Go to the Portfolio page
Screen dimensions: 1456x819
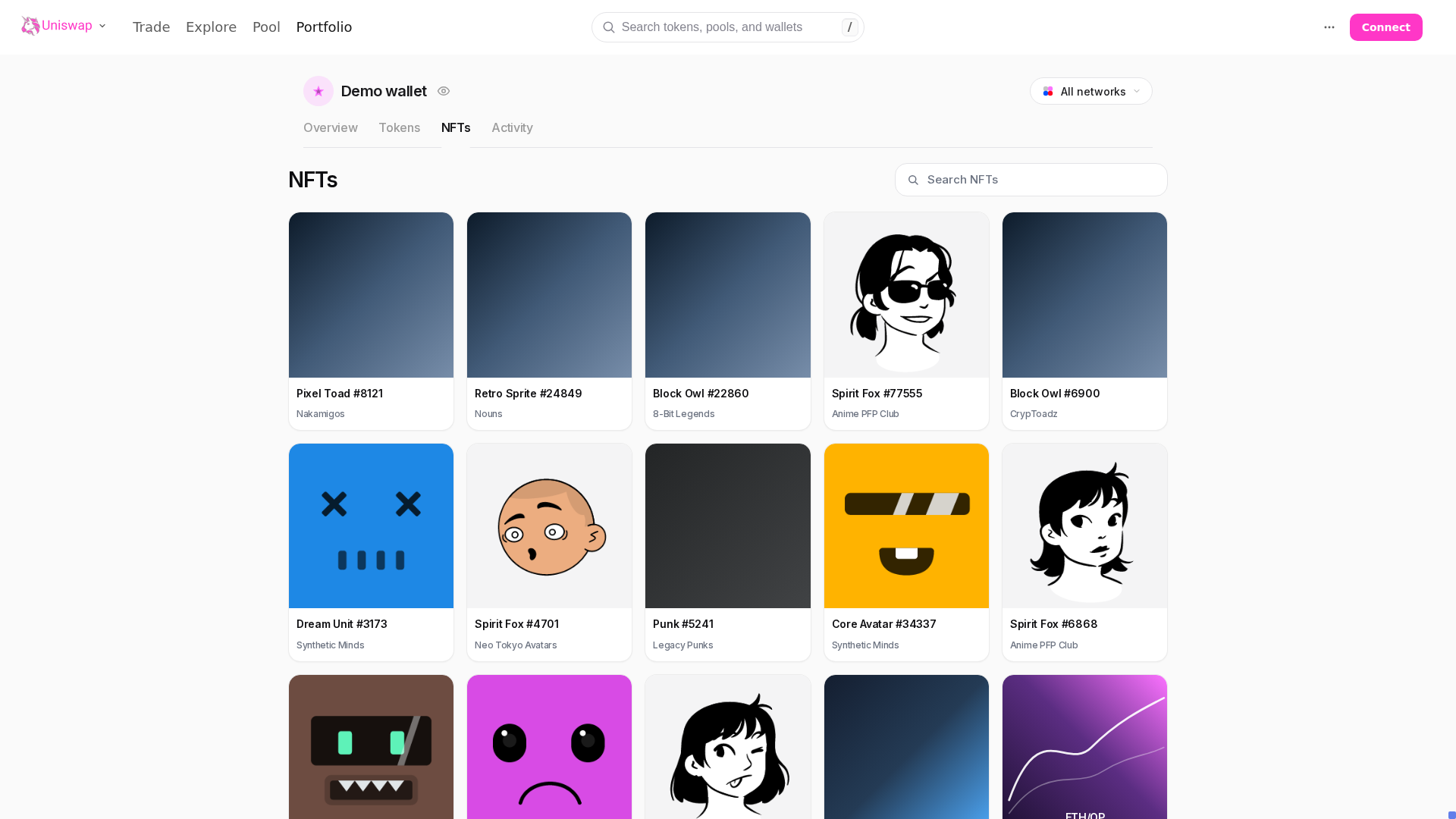click(324, 27)
